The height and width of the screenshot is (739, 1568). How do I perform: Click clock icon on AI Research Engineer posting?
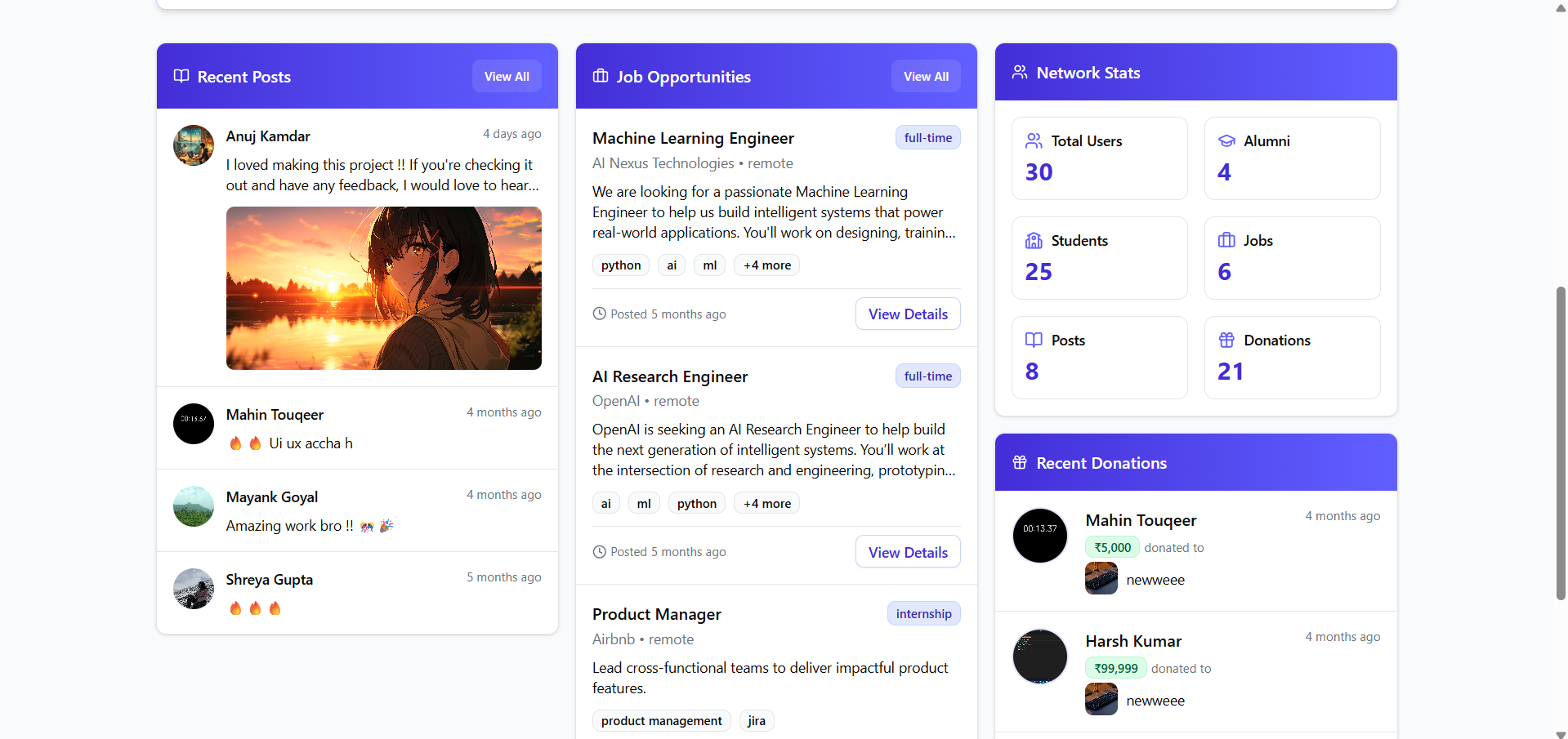click(599, 552)
